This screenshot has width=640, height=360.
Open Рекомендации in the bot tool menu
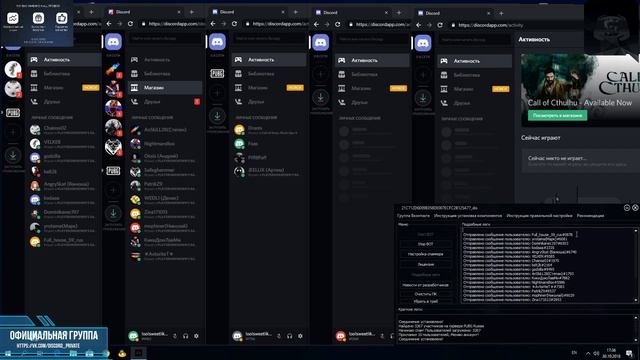tap(590, 216)
